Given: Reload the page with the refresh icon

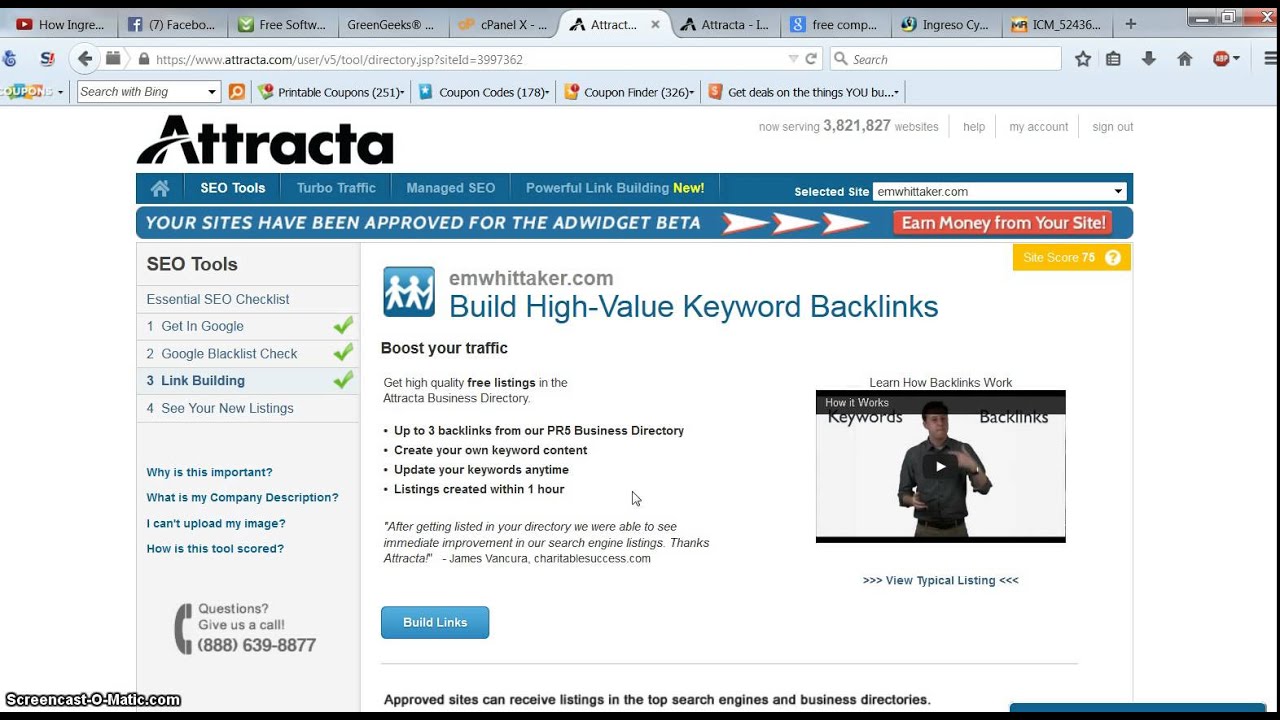Looking at the screenshot, I should (811, 59).
